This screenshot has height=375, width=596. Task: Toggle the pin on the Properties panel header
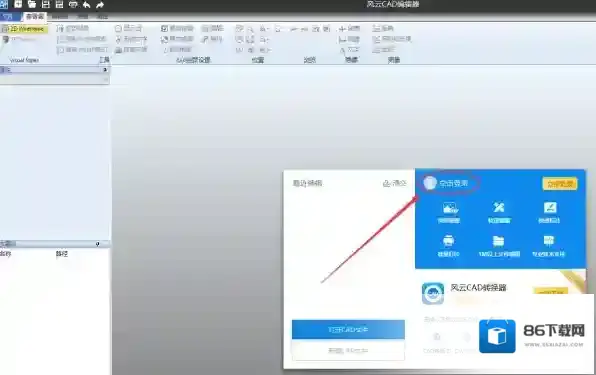click(105, 70)
